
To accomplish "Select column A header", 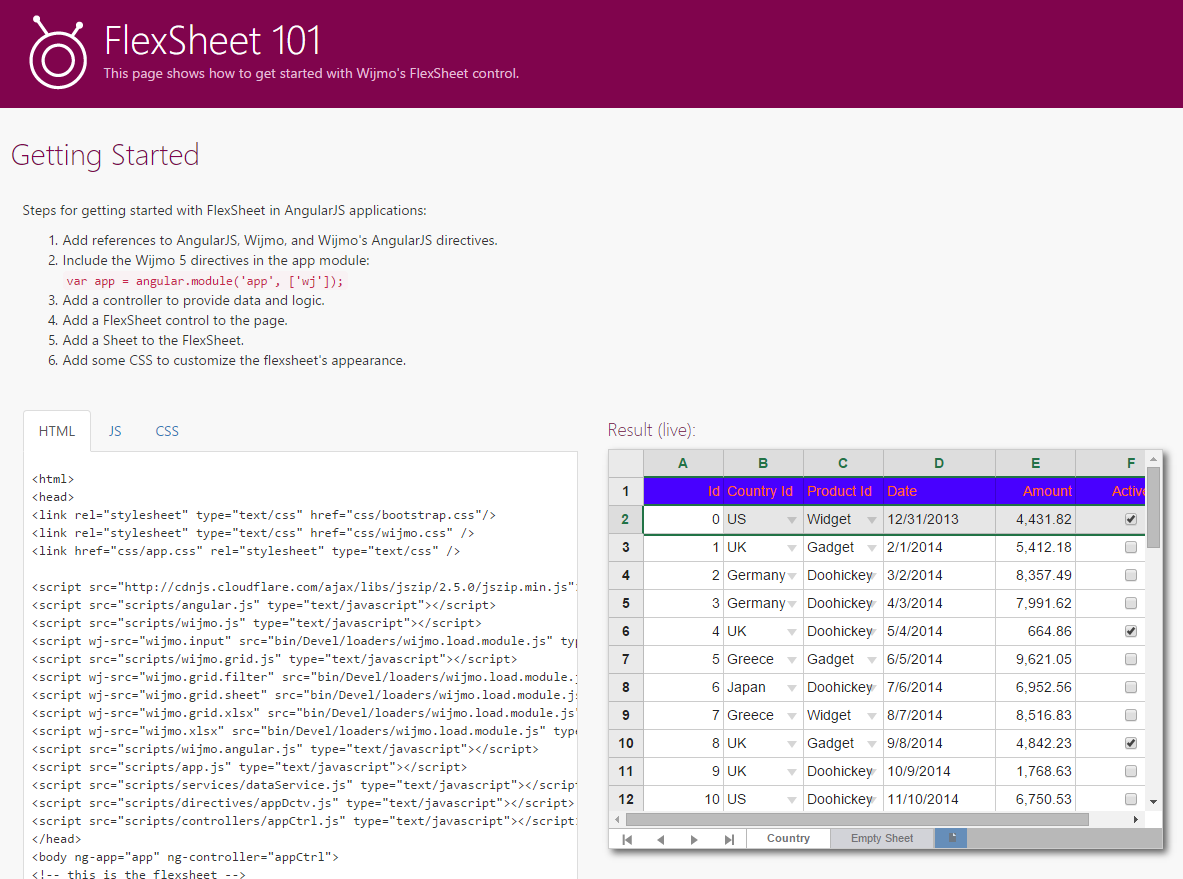I will (x=683, y=463).
